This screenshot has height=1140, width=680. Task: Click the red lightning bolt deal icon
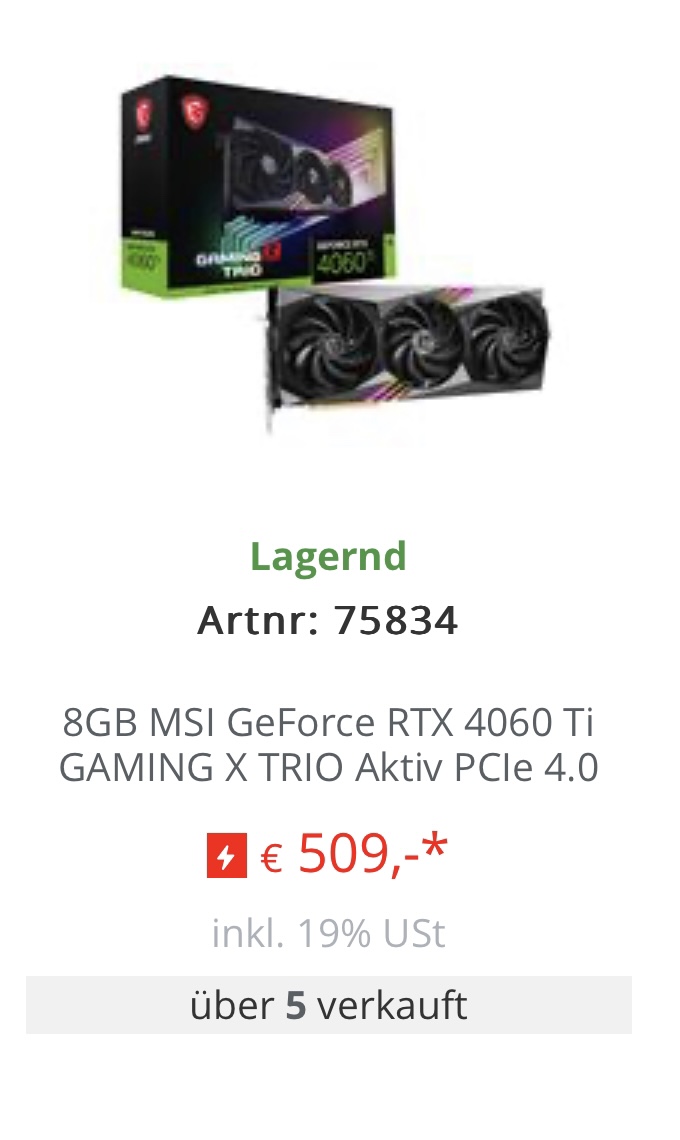pyautogui.click(x=226, y=855)
